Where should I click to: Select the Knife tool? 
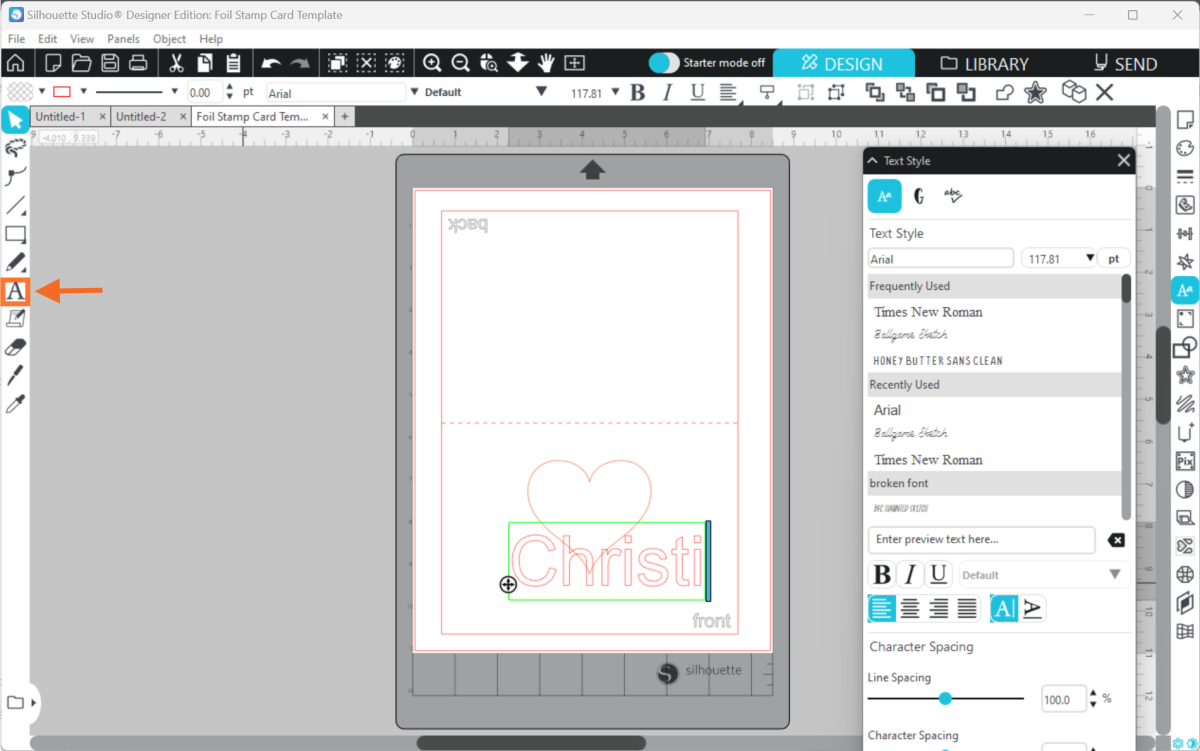pyautogui.click(x=15, y=376)
